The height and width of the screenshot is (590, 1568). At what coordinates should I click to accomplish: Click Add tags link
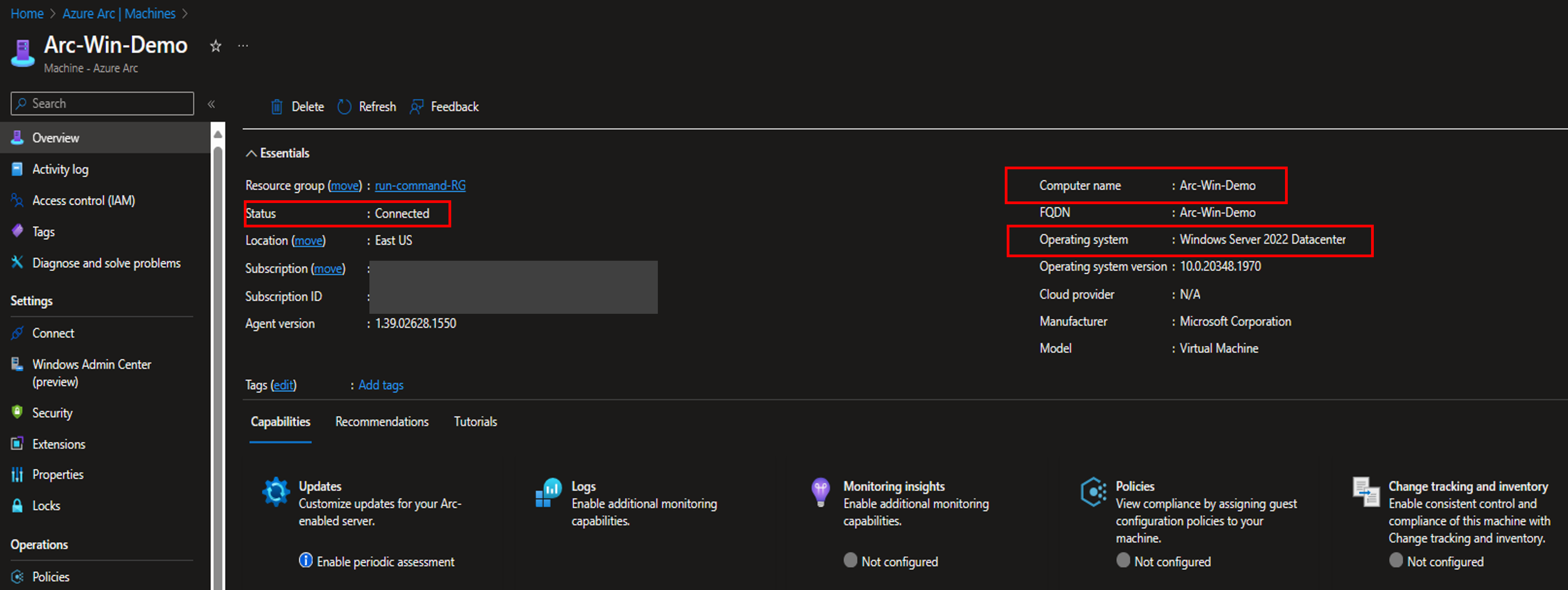click(x=380, y=385)
